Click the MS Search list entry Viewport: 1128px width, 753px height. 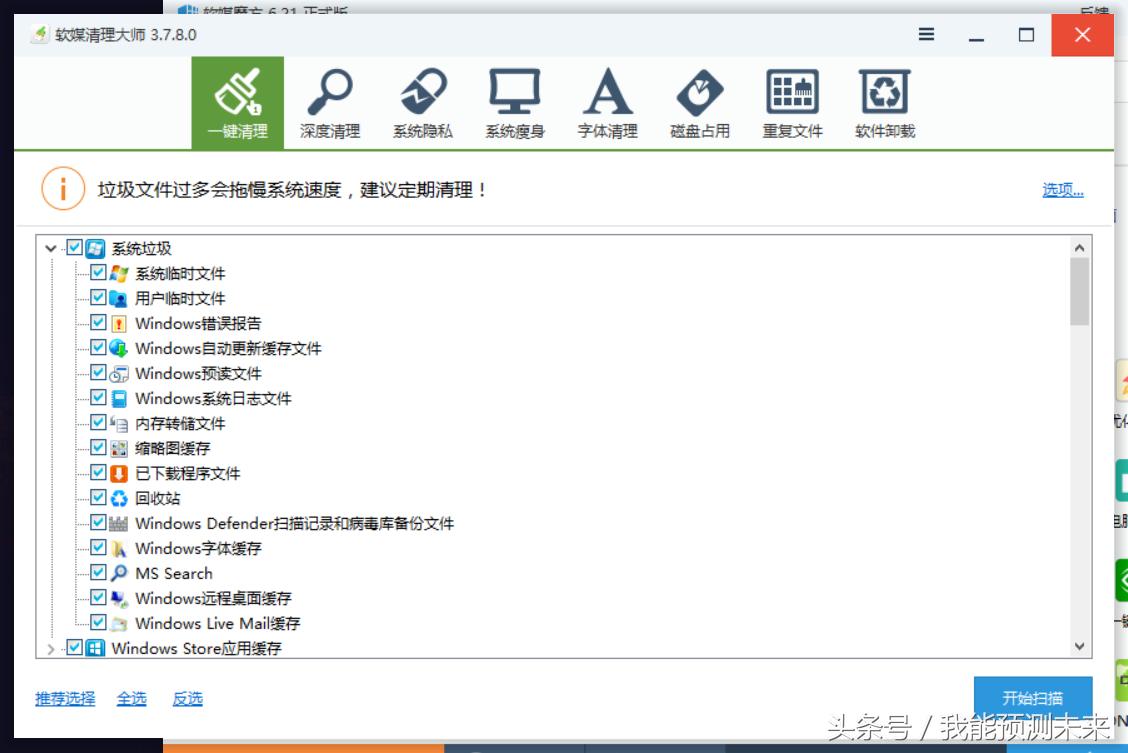(175, 573)
